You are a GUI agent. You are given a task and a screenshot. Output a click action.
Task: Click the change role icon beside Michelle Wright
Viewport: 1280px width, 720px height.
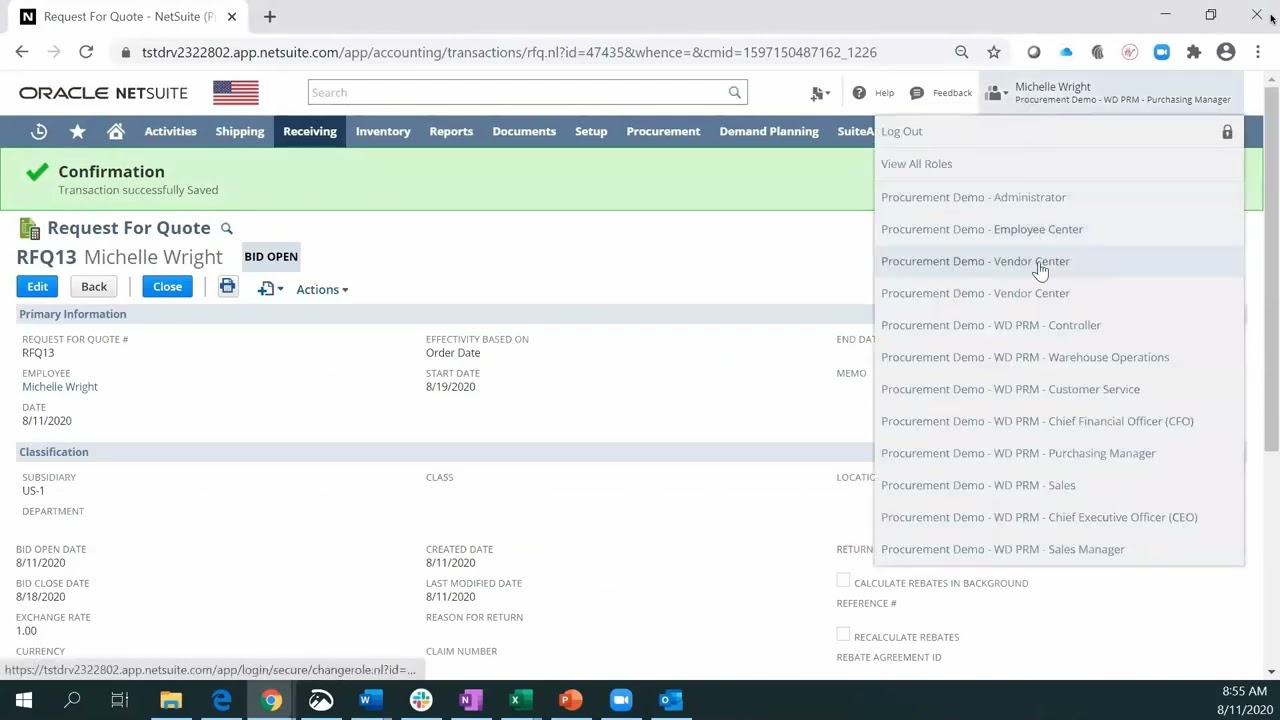[996, 93]
